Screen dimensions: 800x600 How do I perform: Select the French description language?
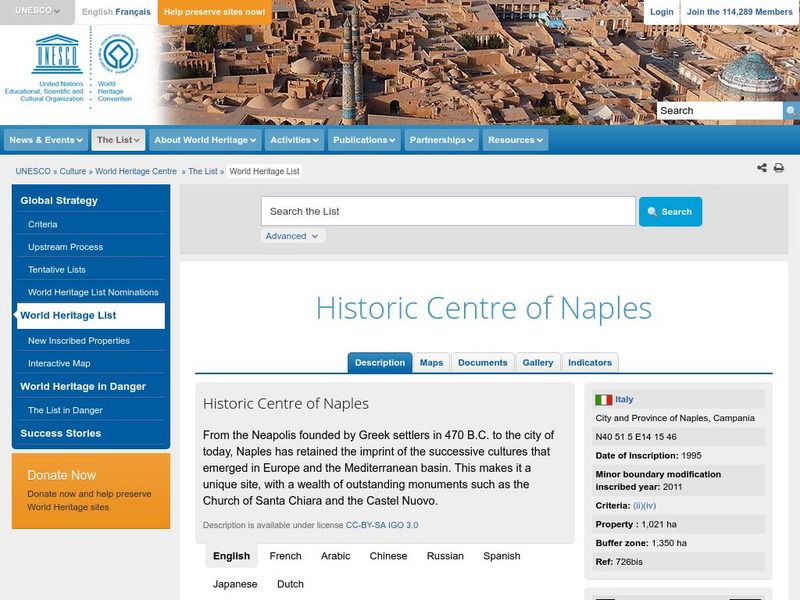[284, 556]
